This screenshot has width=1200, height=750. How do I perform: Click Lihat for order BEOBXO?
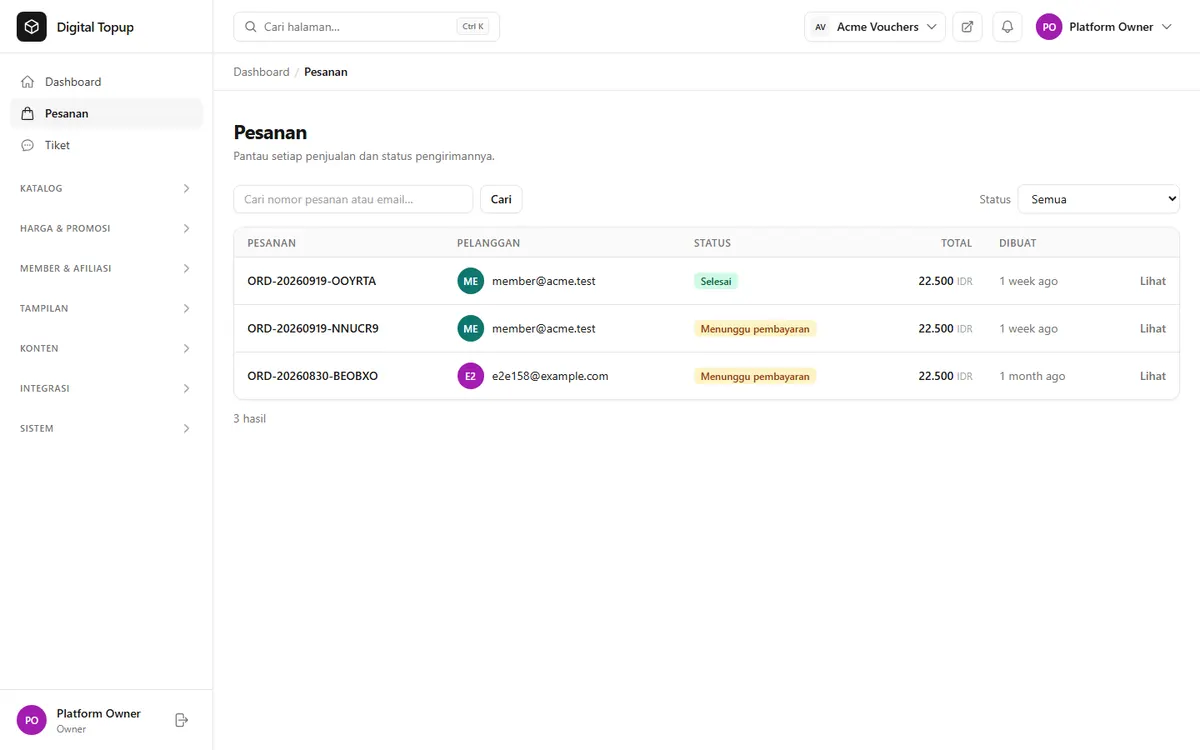(x=1153, y=376)
